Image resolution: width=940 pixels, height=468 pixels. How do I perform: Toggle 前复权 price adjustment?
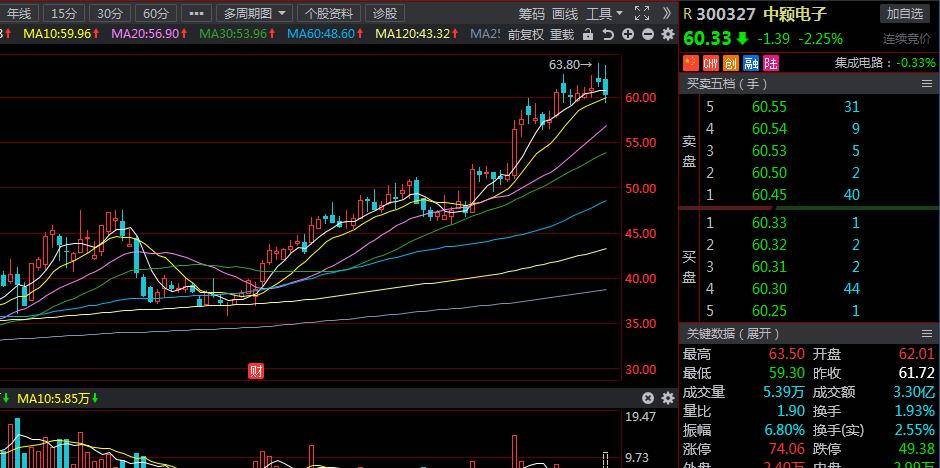525,34
